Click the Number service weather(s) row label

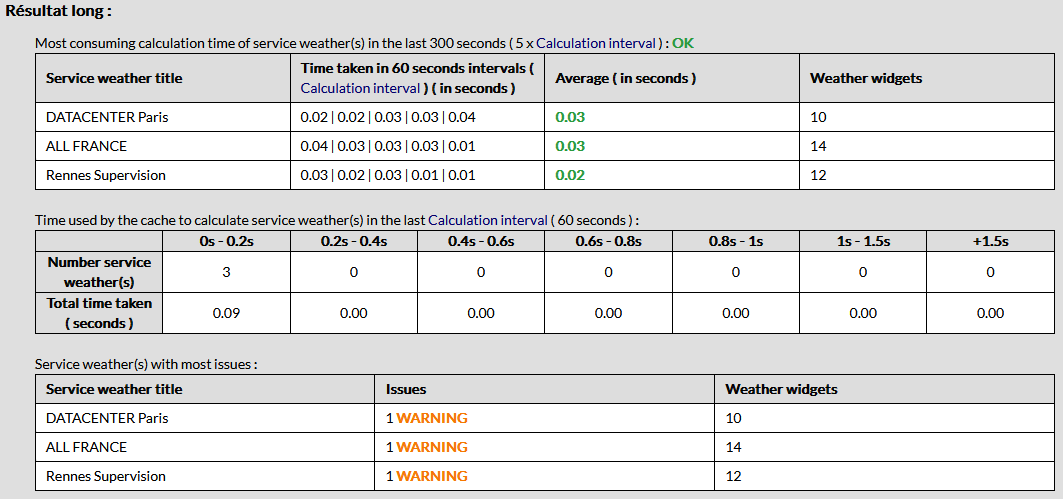click(x=99, y=272)
